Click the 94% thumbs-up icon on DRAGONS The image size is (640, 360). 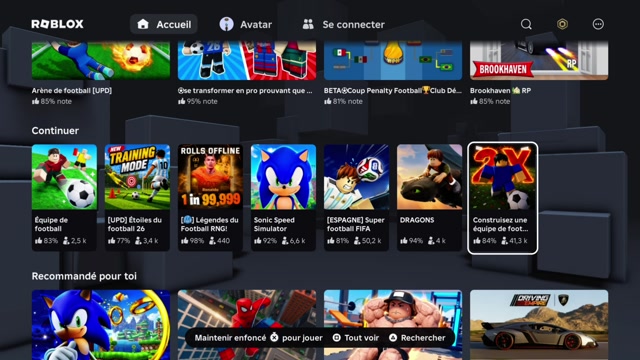tap(404, 241)
